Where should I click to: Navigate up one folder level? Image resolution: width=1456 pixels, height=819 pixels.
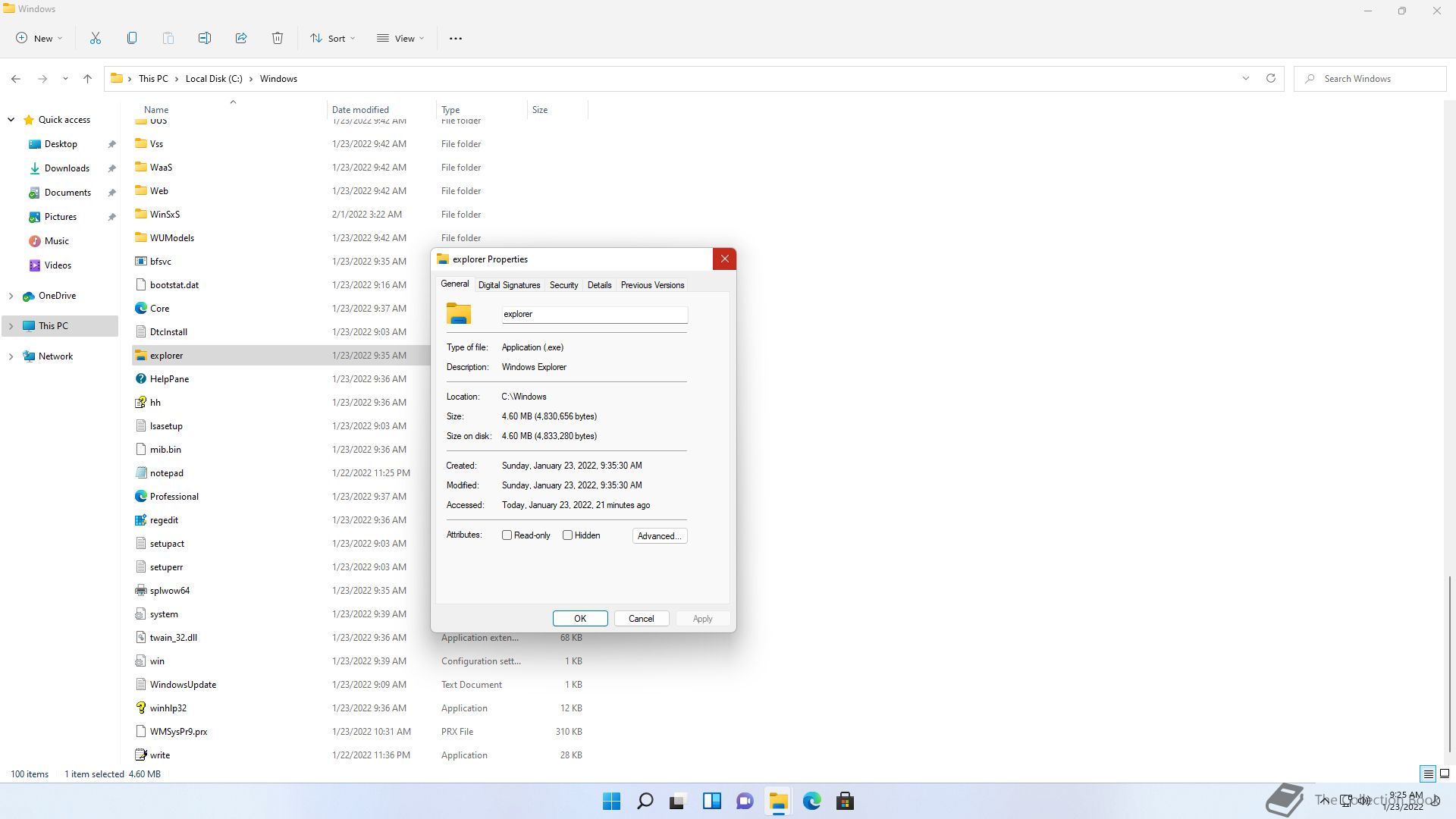click(88, 79)
